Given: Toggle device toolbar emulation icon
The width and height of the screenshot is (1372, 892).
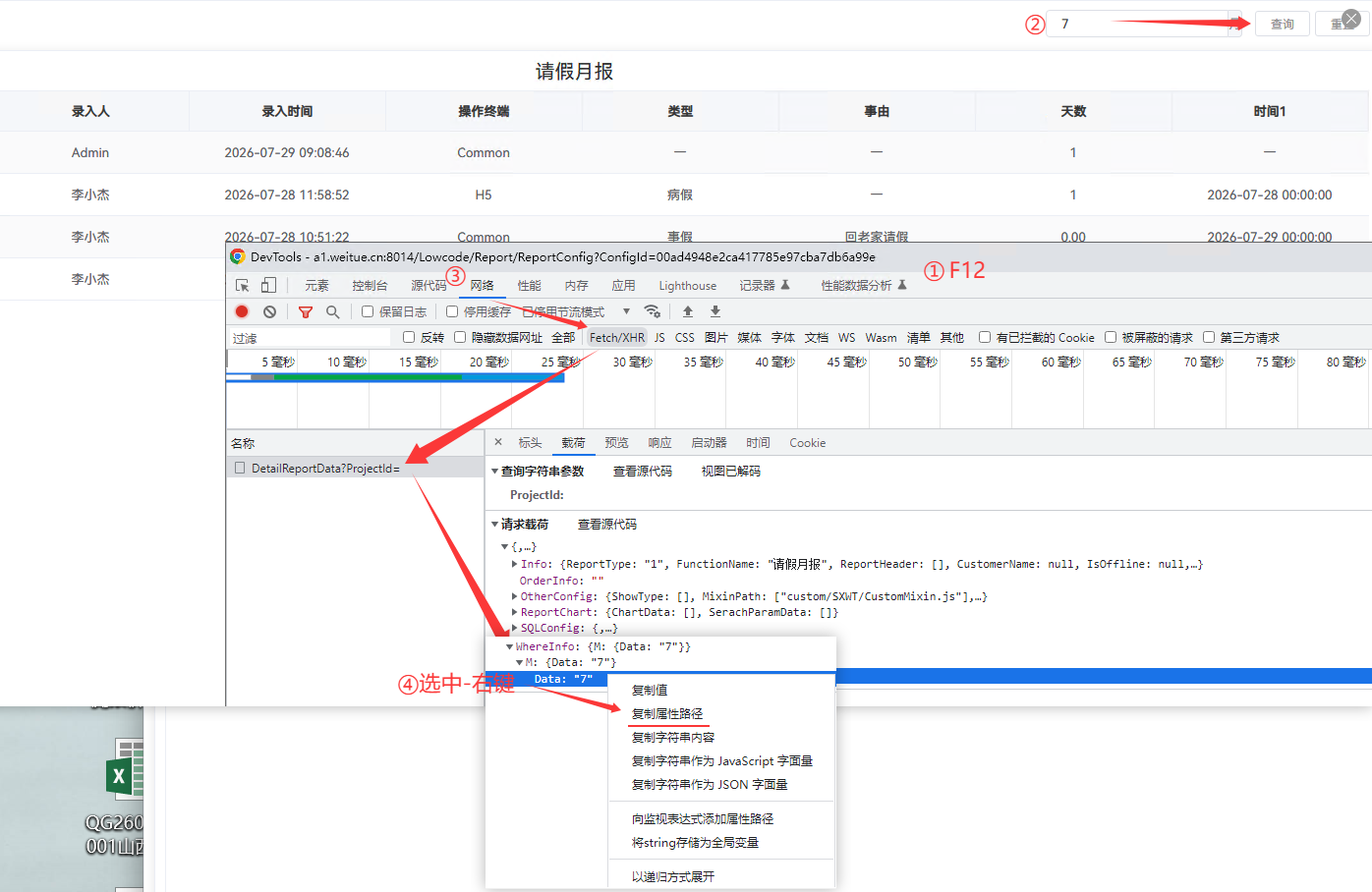Looking at the screenshot, I should [x=268, y=285].
